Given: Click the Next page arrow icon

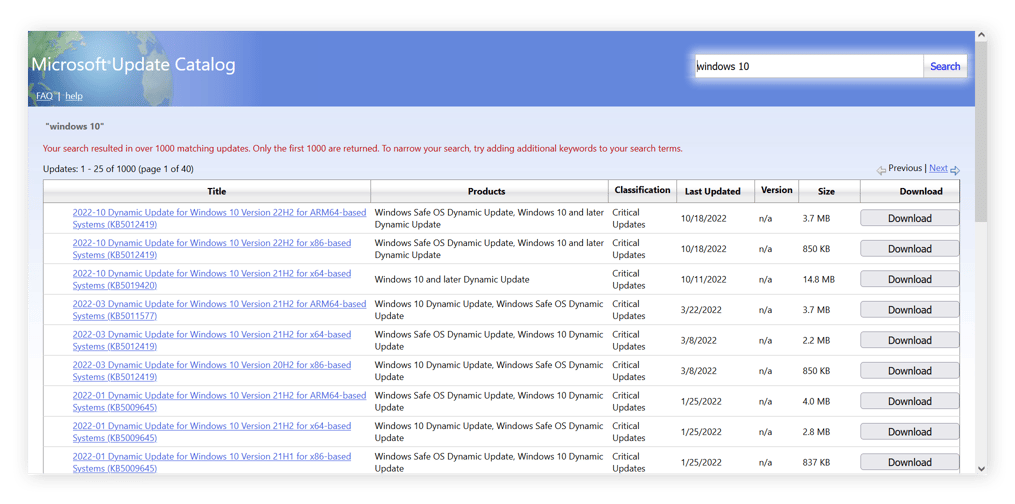Looking at the screenshot, I should [x=955, y=170].
